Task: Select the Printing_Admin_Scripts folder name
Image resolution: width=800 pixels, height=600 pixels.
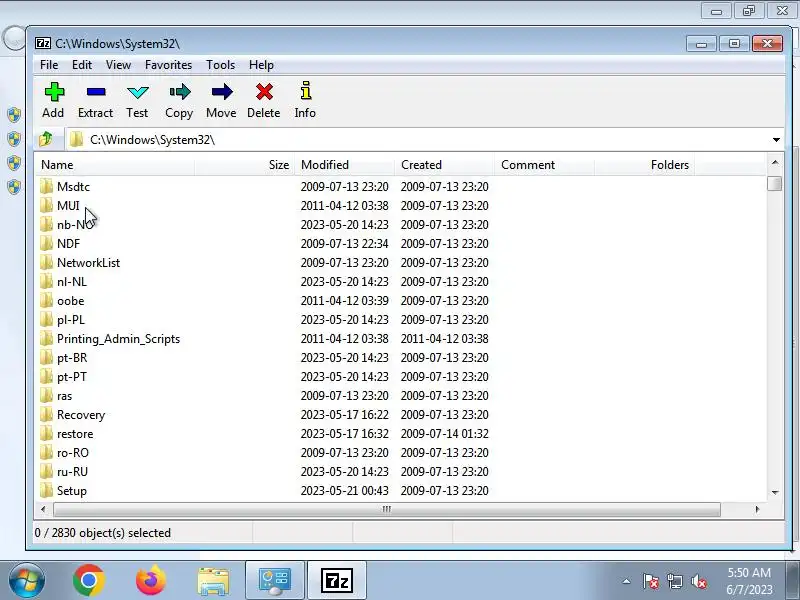Action: pyautogui.click(x=118, y=339)
